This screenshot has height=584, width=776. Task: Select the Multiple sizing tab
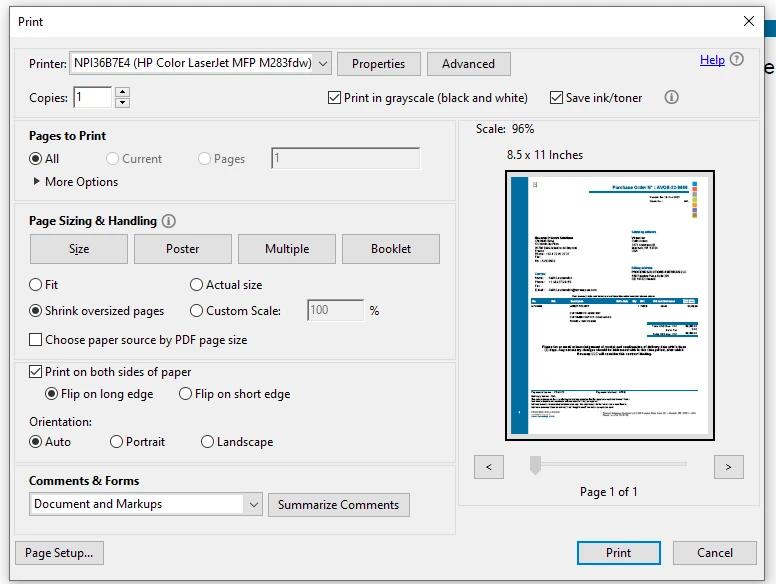pyautogui.click(x=287, y=249)
